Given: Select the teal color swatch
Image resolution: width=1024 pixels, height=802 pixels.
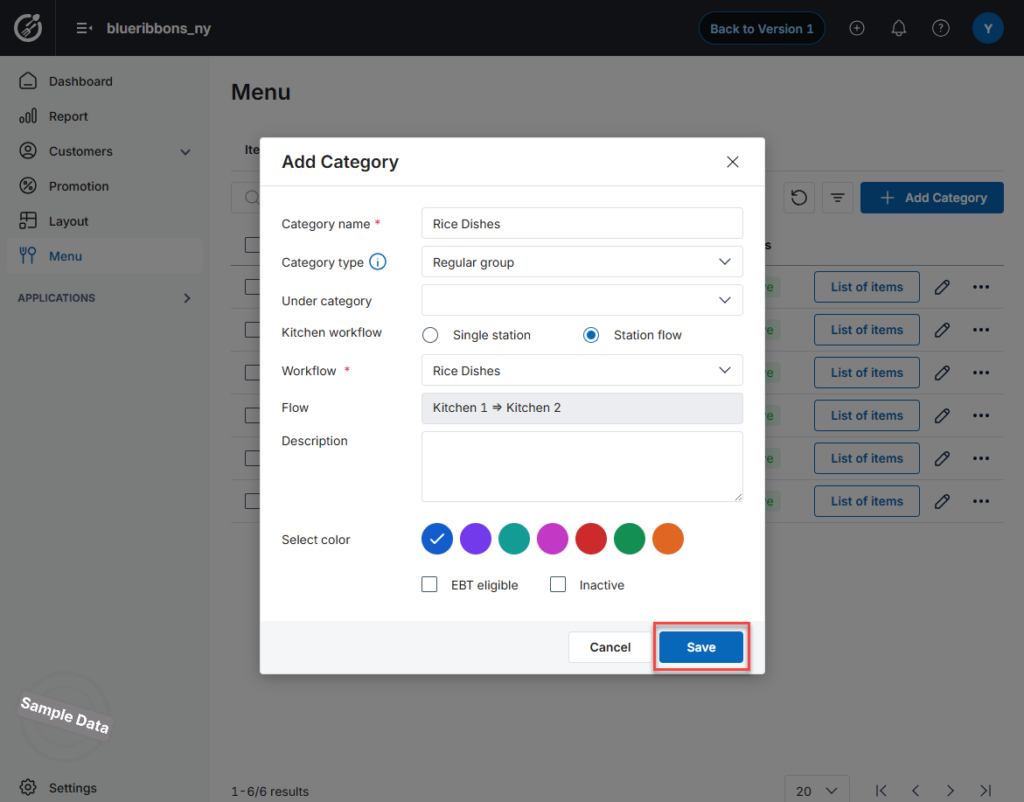Looking at the screenshot, I should click(514, 539).
